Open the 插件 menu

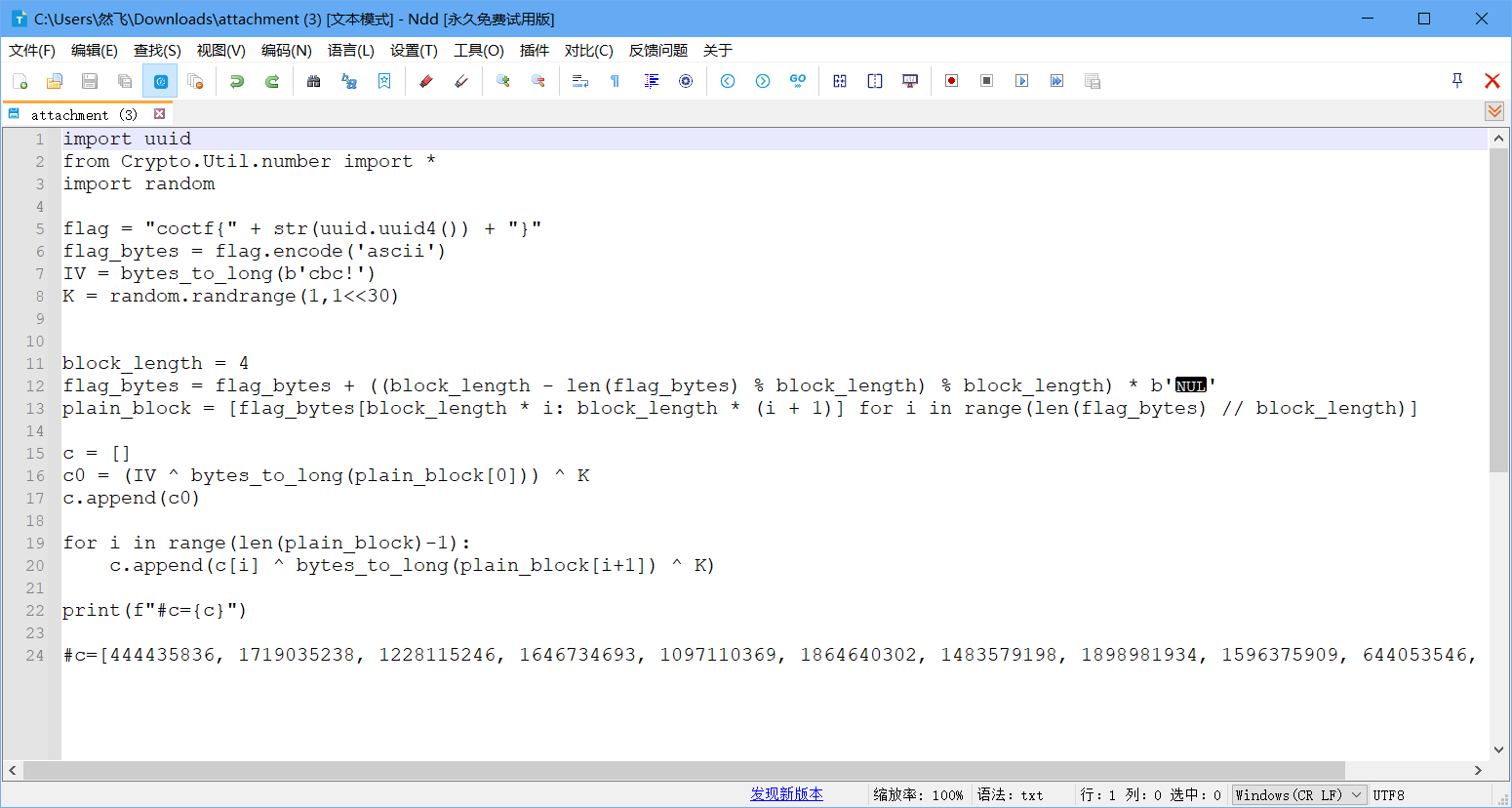[x=535, y=51]
